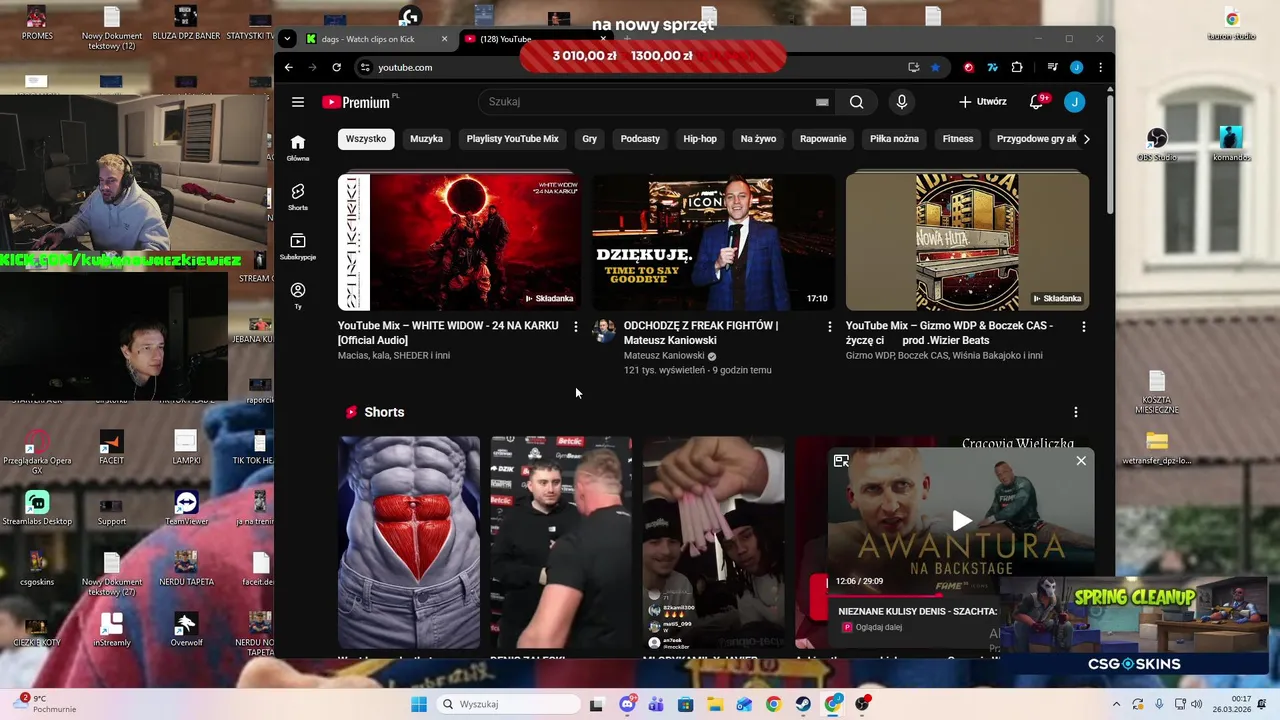Select the Wszystko filter chip
Screen dimensions: 1280x720
pyautogui.click(x=366, y=139)
